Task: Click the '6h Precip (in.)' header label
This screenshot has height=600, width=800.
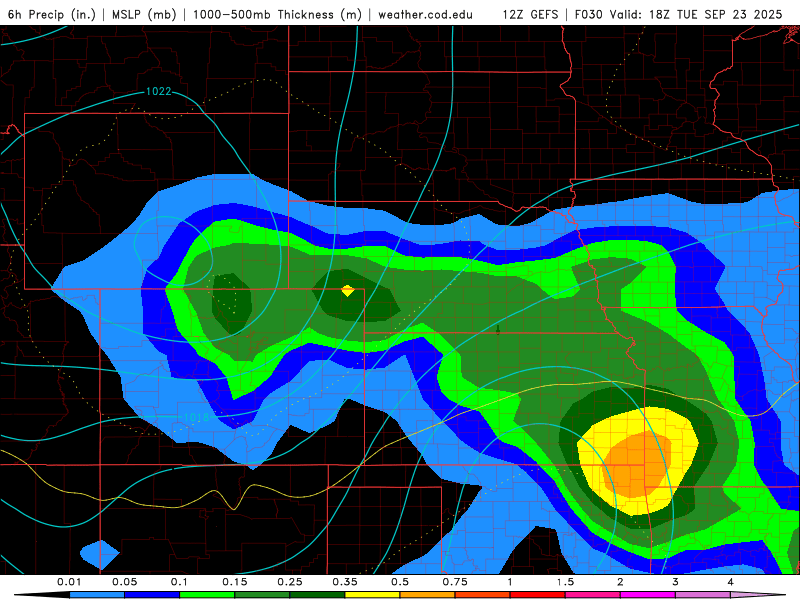Action: pos(52,15)
